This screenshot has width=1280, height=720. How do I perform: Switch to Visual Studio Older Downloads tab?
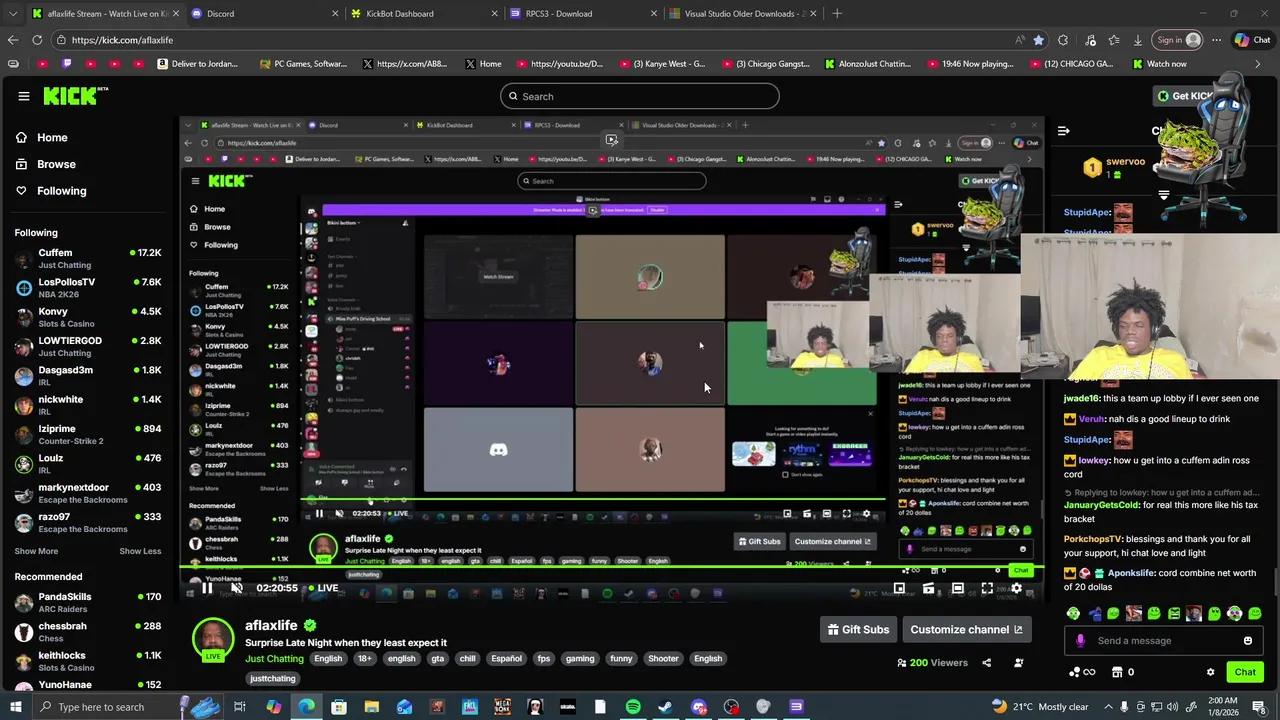(745, 14)
